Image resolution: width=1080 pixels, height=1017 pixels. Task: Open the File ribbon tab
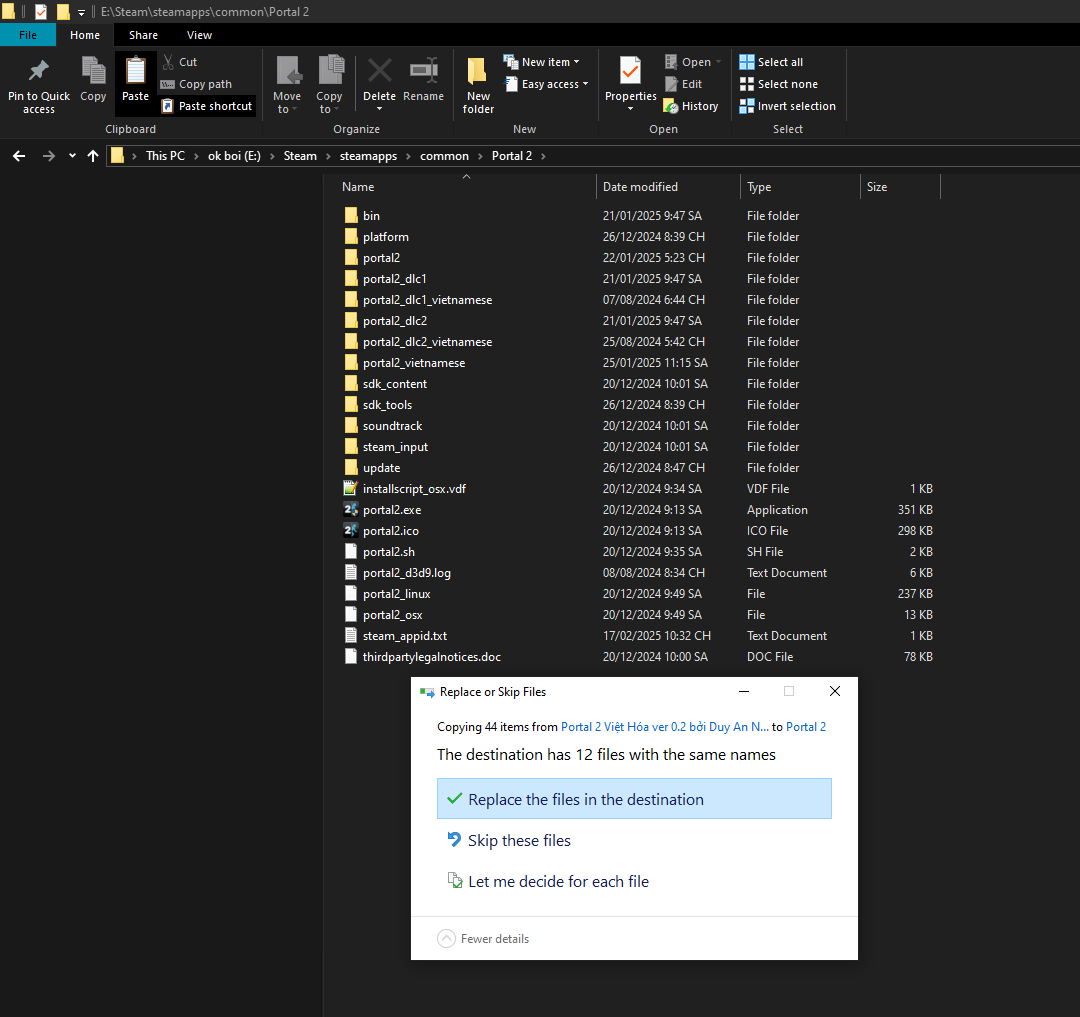28,35
